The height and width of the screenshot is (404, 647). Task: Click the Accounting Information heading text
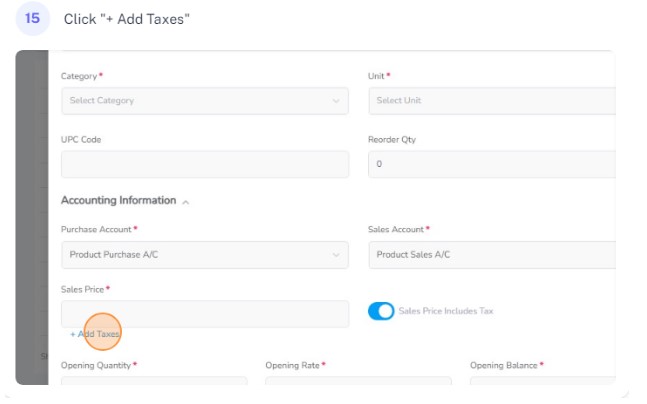[x=118, y=201]
